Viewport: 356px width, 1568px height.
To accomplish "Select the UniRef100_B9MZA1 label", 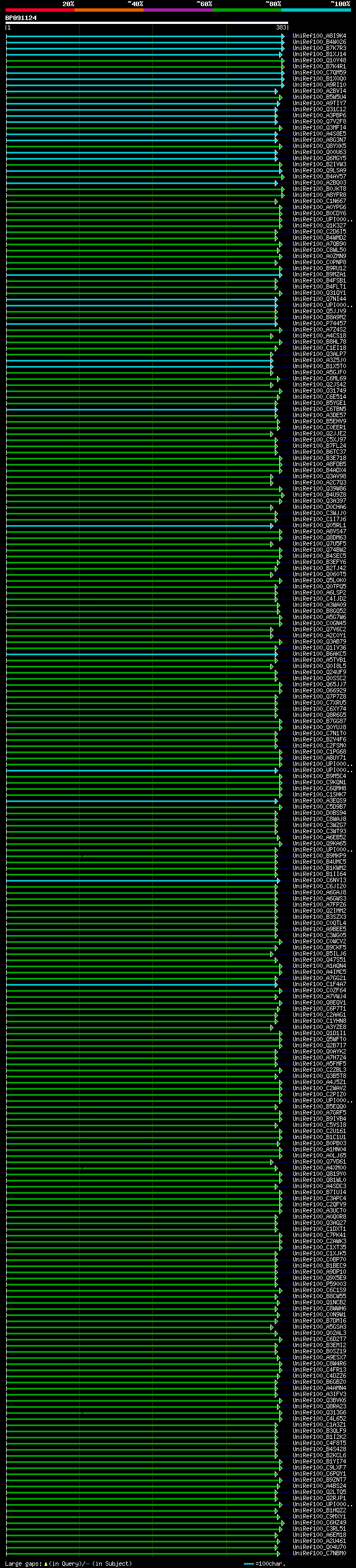I will pyautogui.click(x=319, y=275).
